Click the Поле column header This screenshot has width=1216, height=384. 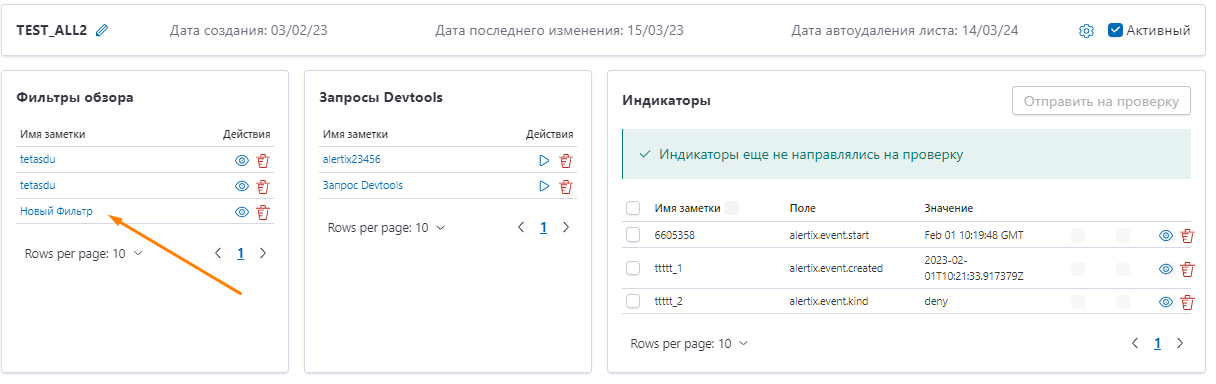pos(802,208)
